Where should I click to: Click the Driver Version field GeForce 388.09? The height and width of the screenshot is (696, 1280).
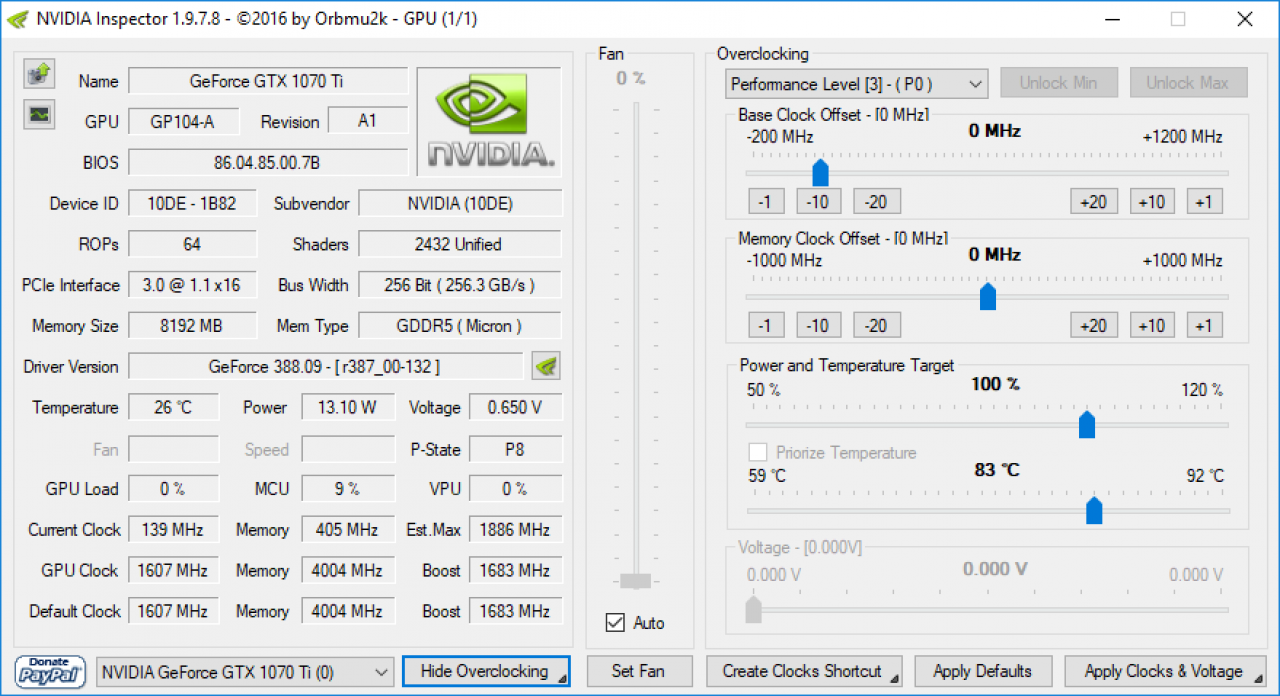click(325, 366)
